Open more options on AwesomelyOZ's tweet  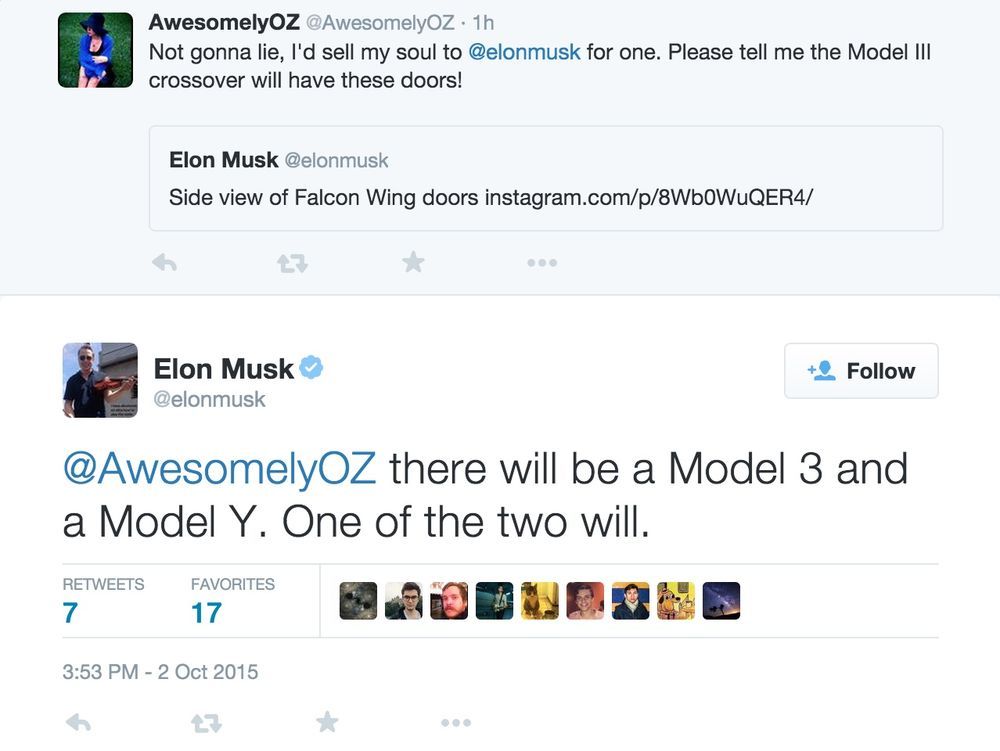(x=542, y=263)
